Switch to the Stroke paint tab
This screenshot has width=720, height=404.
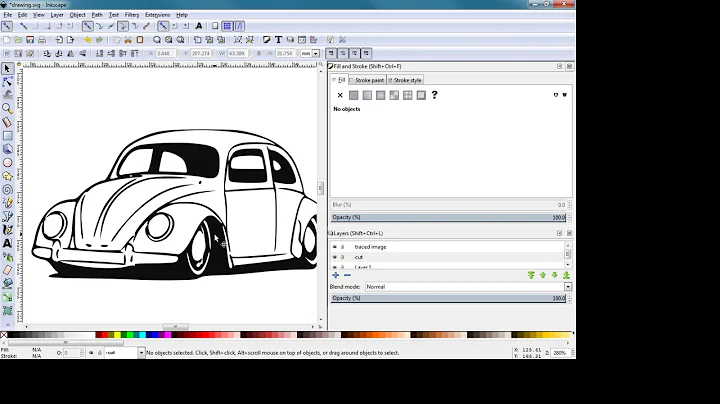coord(367,80)
